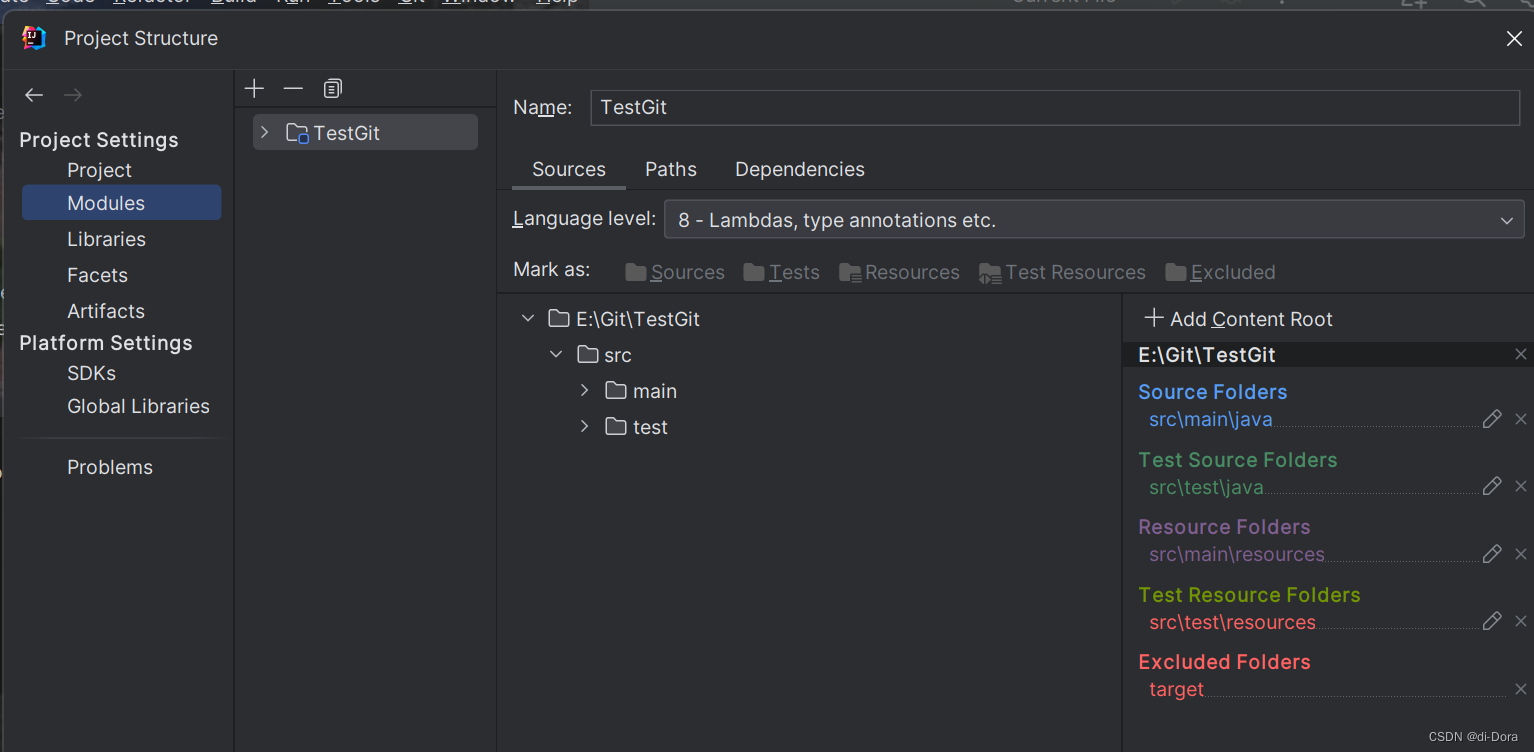Image resolution: width=1534 pixels, height=752 pixels.
Task: Click the remove module minus icon
Action: [293, 89]
